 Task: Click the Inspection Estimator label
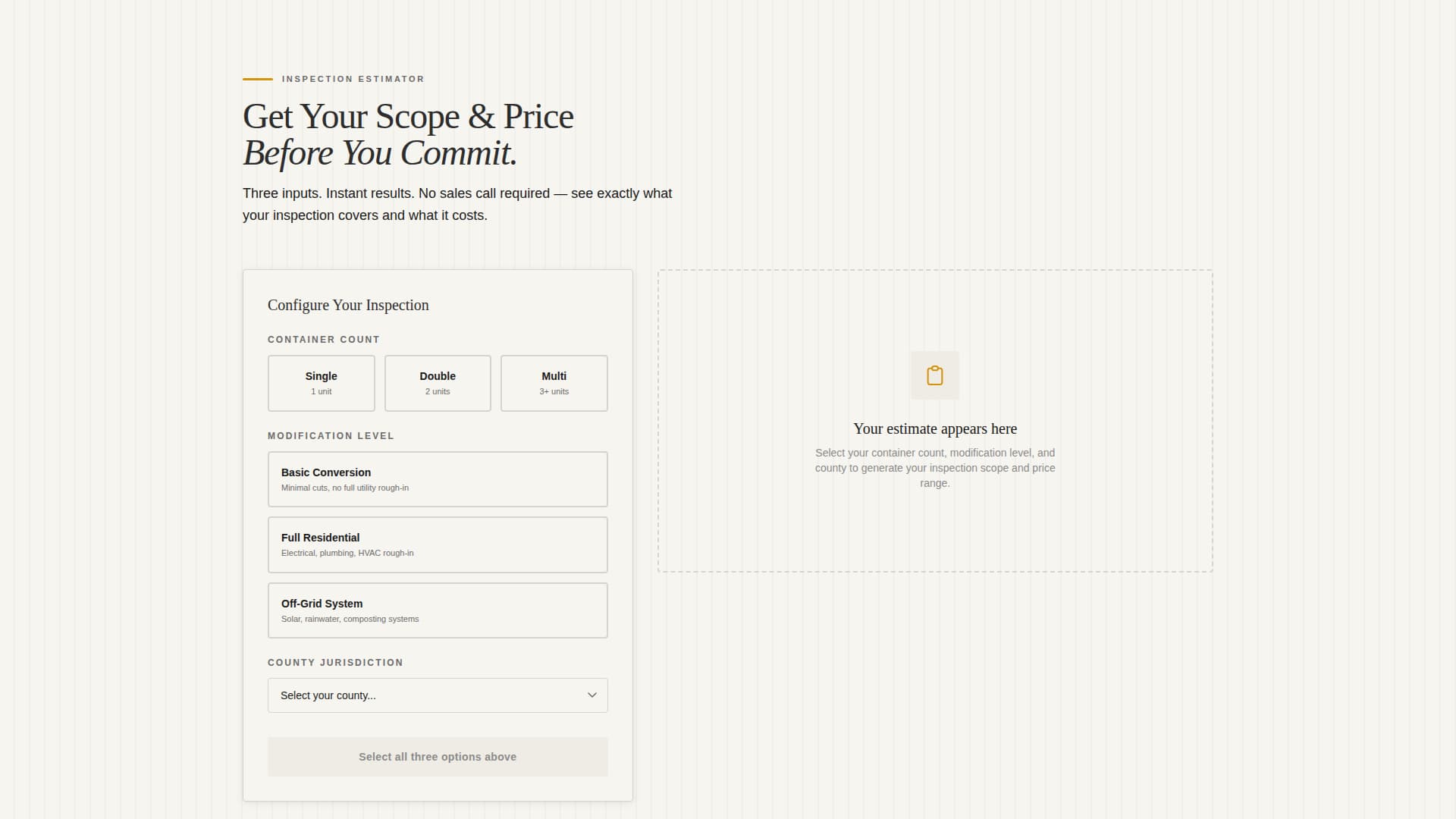pos(353,79)
